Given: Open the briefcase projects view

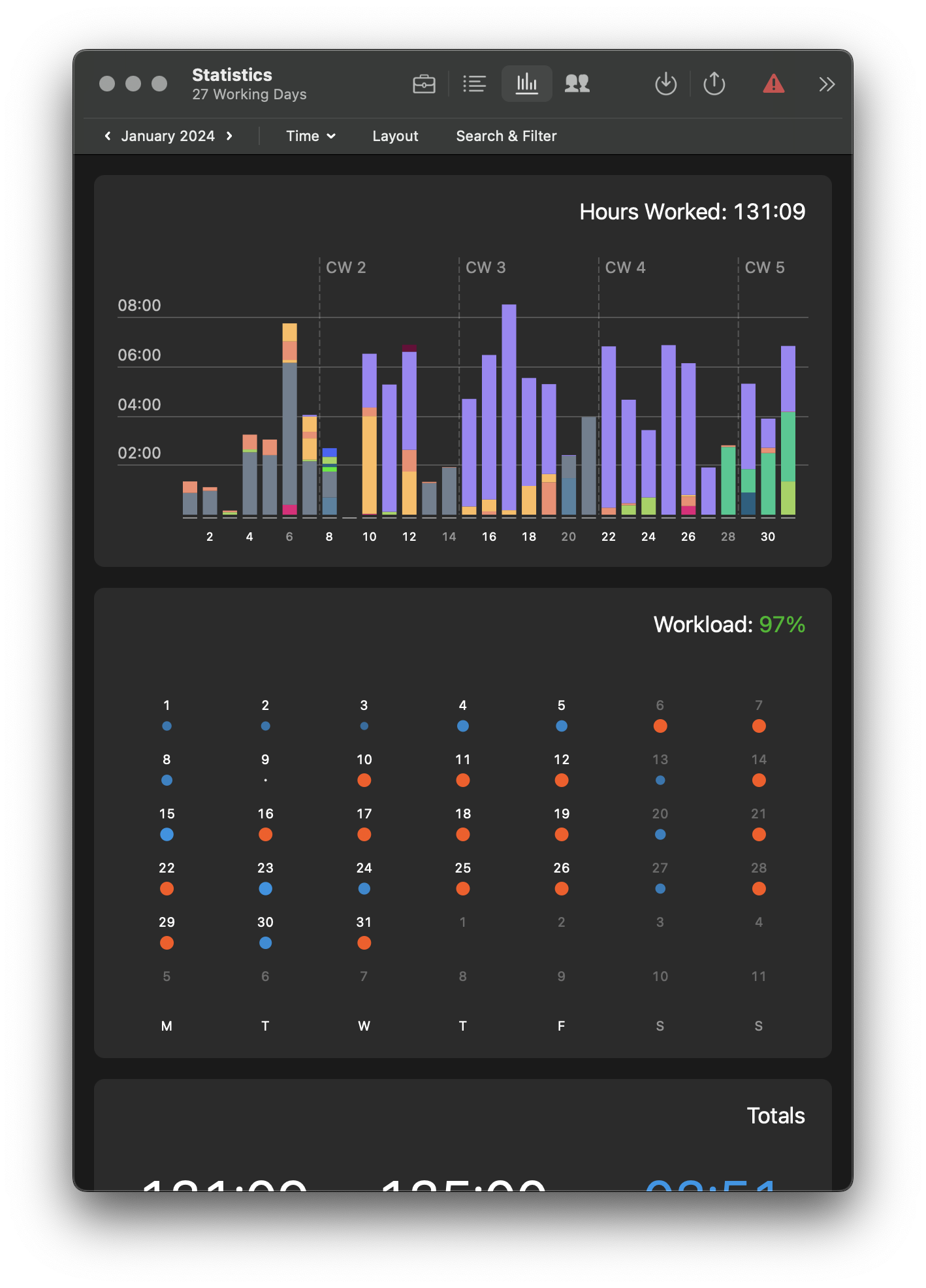Looking at the screenshot, I should pos(424,84).
